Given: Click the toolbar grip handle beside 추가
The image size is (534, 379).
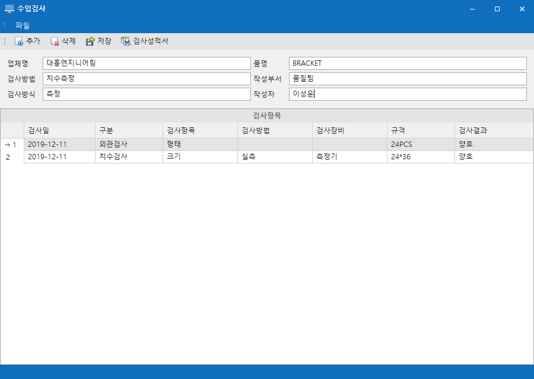Looking at the screenshot, I should (x=5, y=41).
